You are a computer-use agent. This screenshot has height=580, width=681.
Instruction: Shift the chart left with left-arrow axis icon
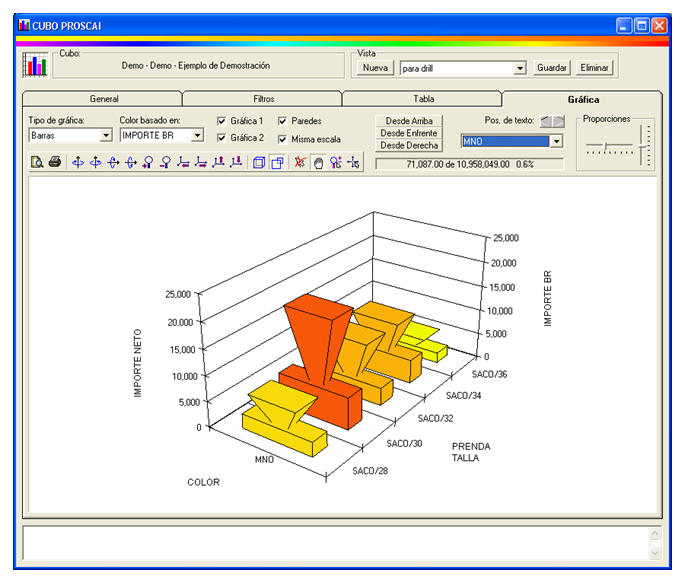183,162
